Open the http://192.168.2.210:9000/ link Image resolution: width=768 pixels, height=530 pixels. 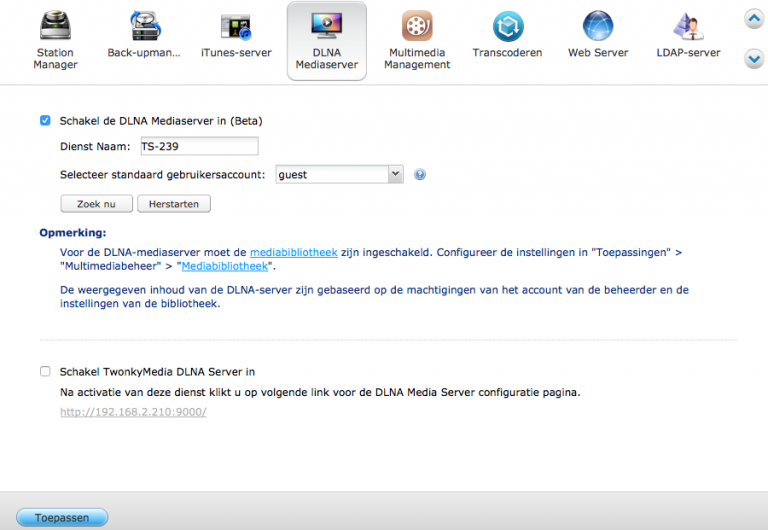[133, 412]
